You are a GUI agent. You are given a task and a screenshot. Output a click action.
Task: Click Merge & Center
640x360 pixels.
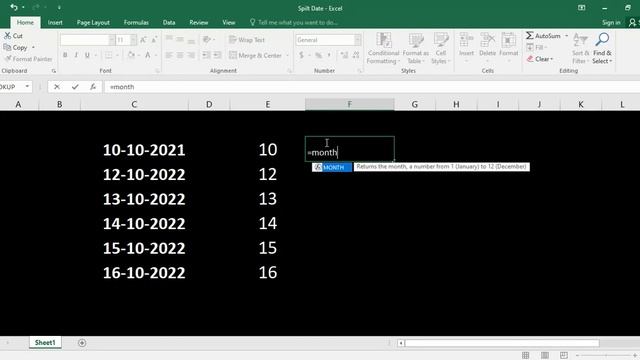pos(256,55)
